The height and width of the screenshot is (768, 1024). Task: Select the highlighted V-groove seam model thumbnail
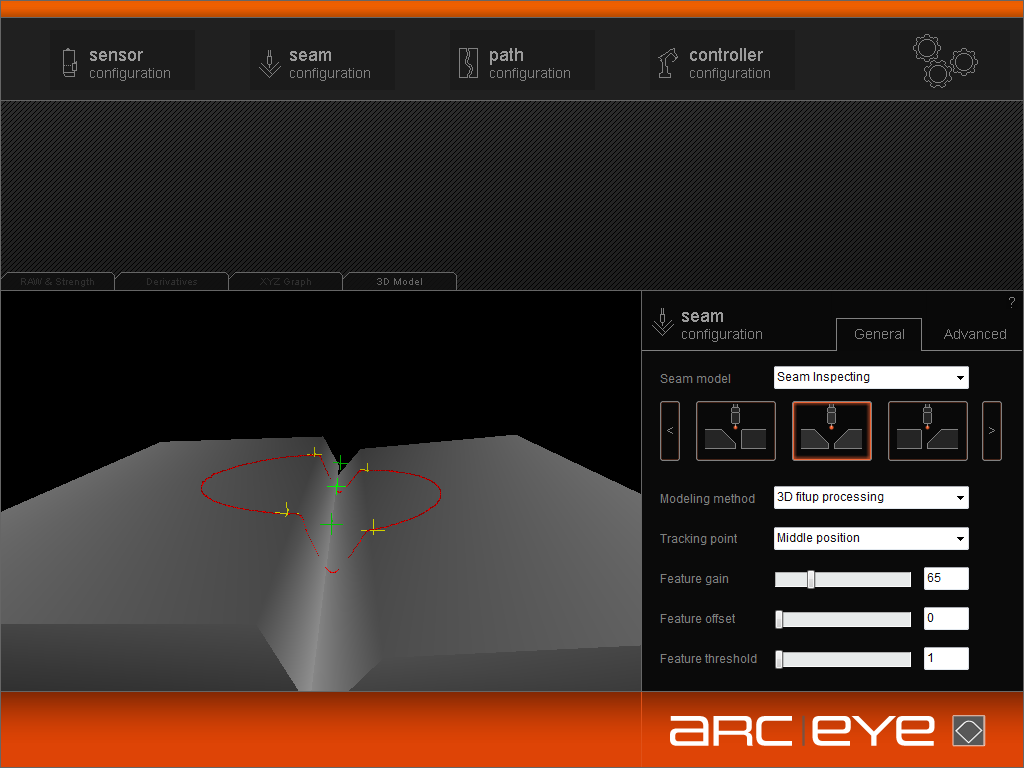831,431
